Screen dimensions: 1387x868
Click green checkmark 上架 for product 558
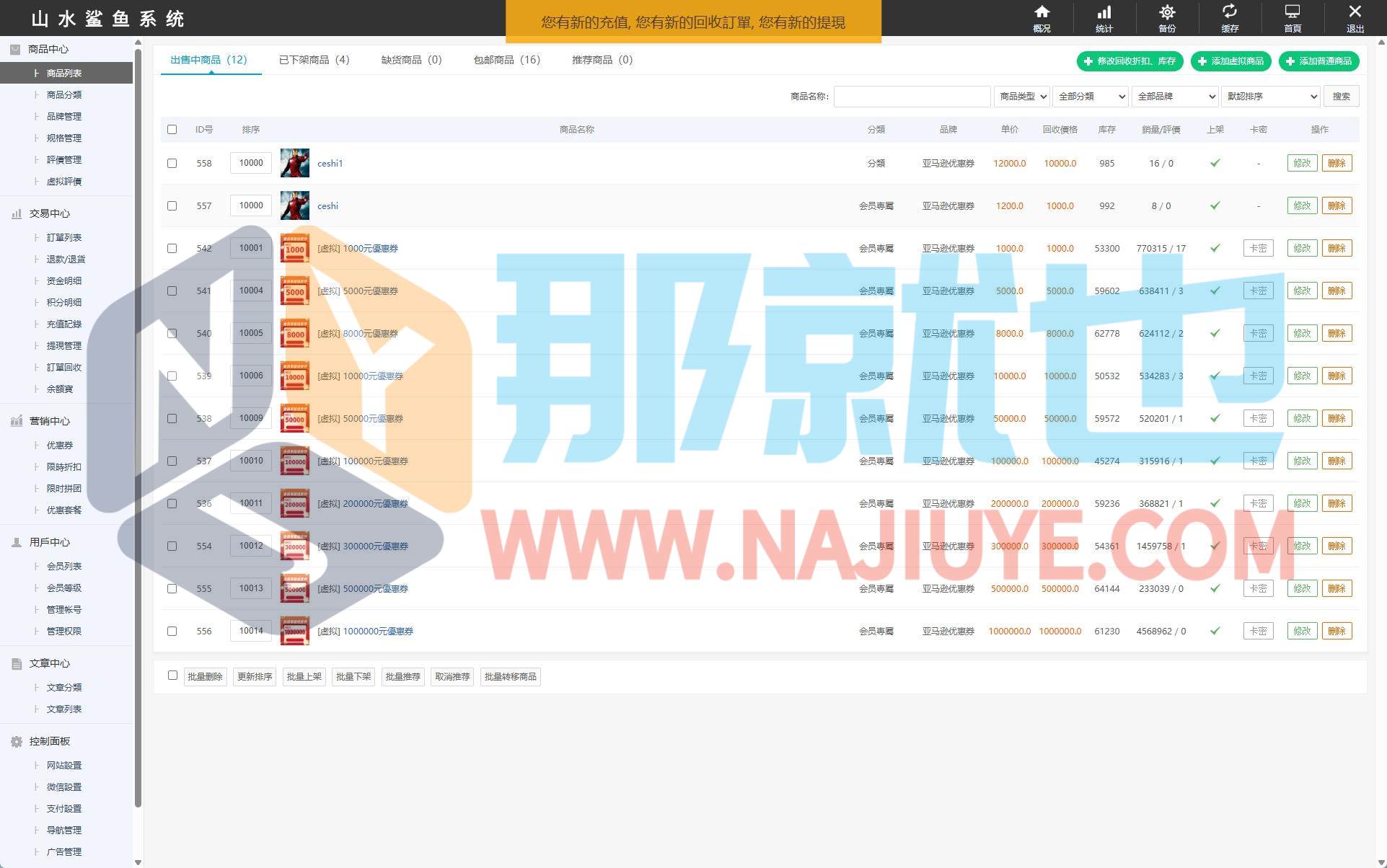coord(1215,163)
